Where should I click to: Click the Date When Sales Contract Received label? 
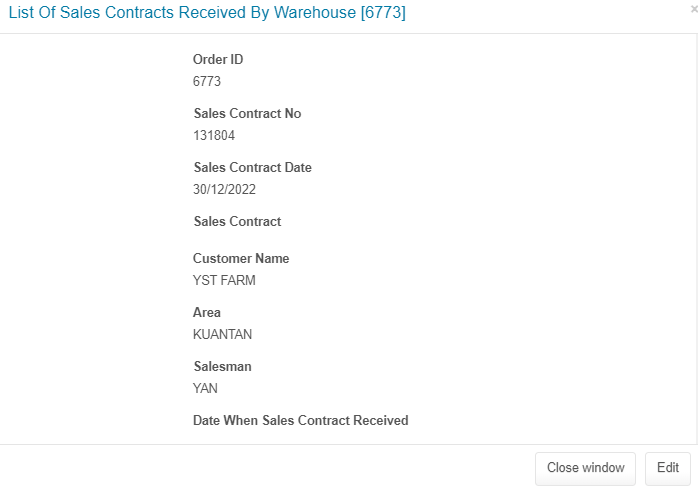click(300, 420)
